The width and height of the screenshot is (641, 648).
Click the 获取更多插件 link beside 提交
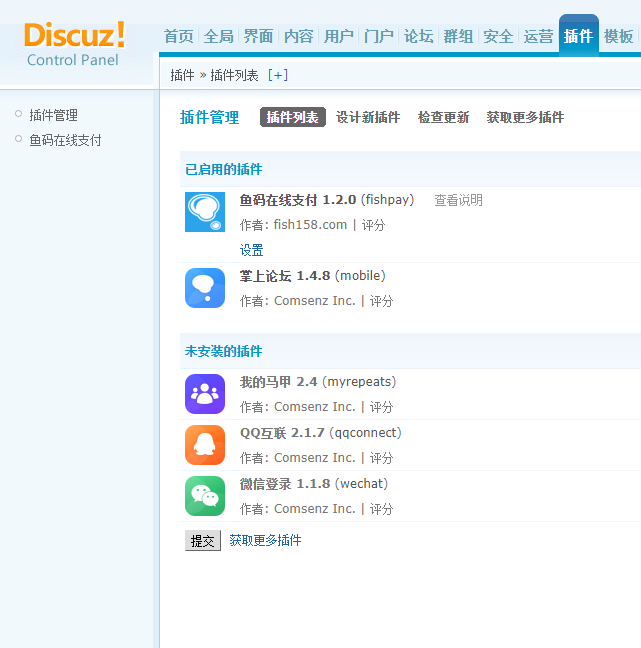(x=265, y=540)
